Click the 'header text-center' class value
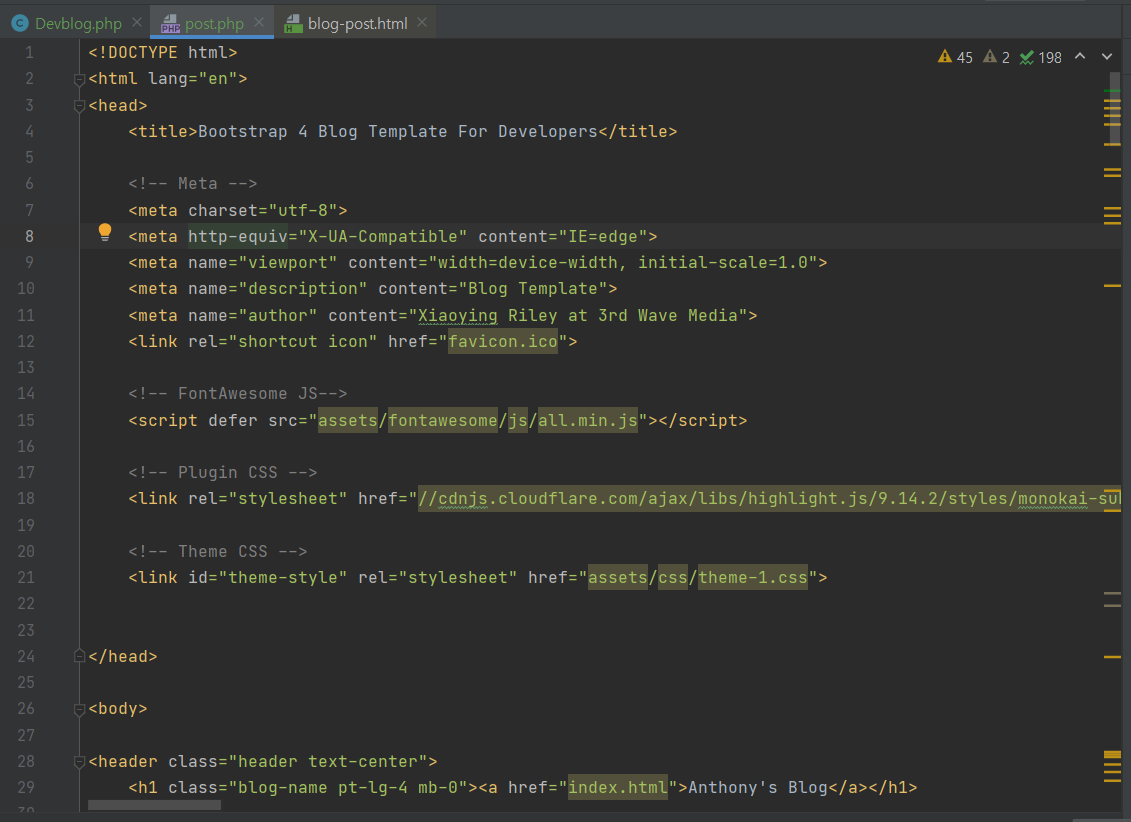Image resolution: width=1131 pixels, height=822 pixels. coord(328,761)
